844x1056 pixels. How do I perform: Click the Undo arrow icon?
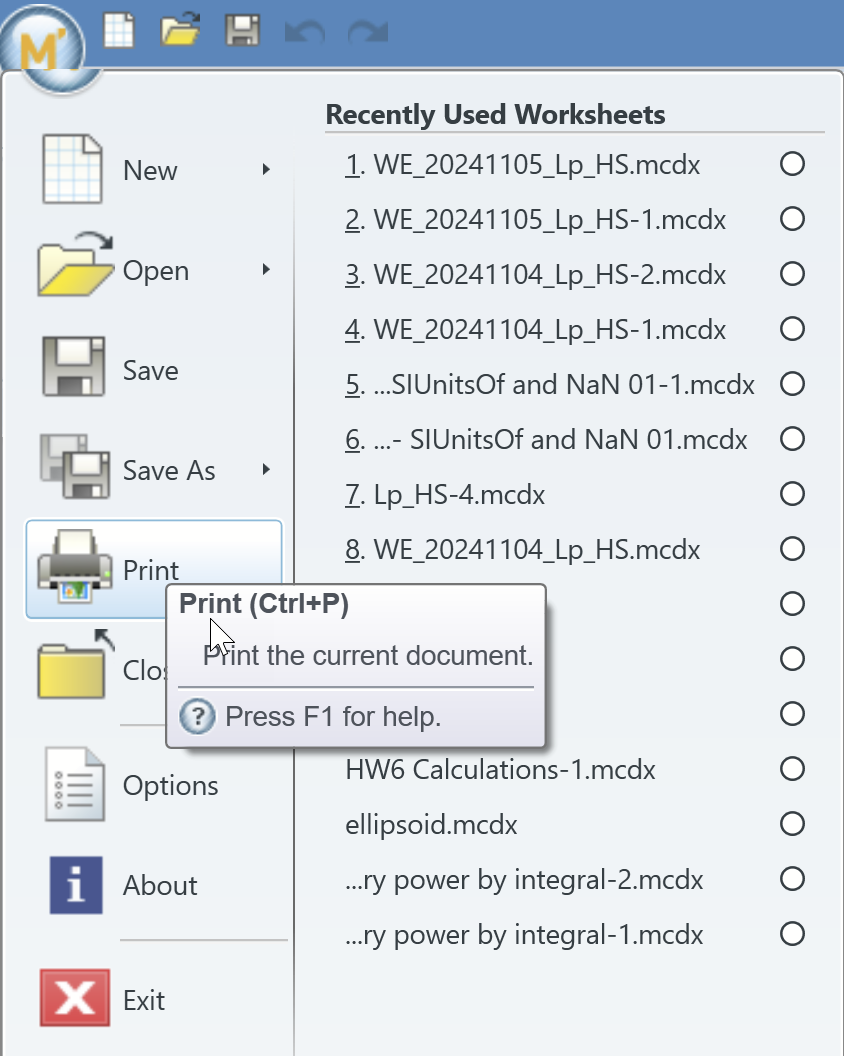(x=305, y=30)
